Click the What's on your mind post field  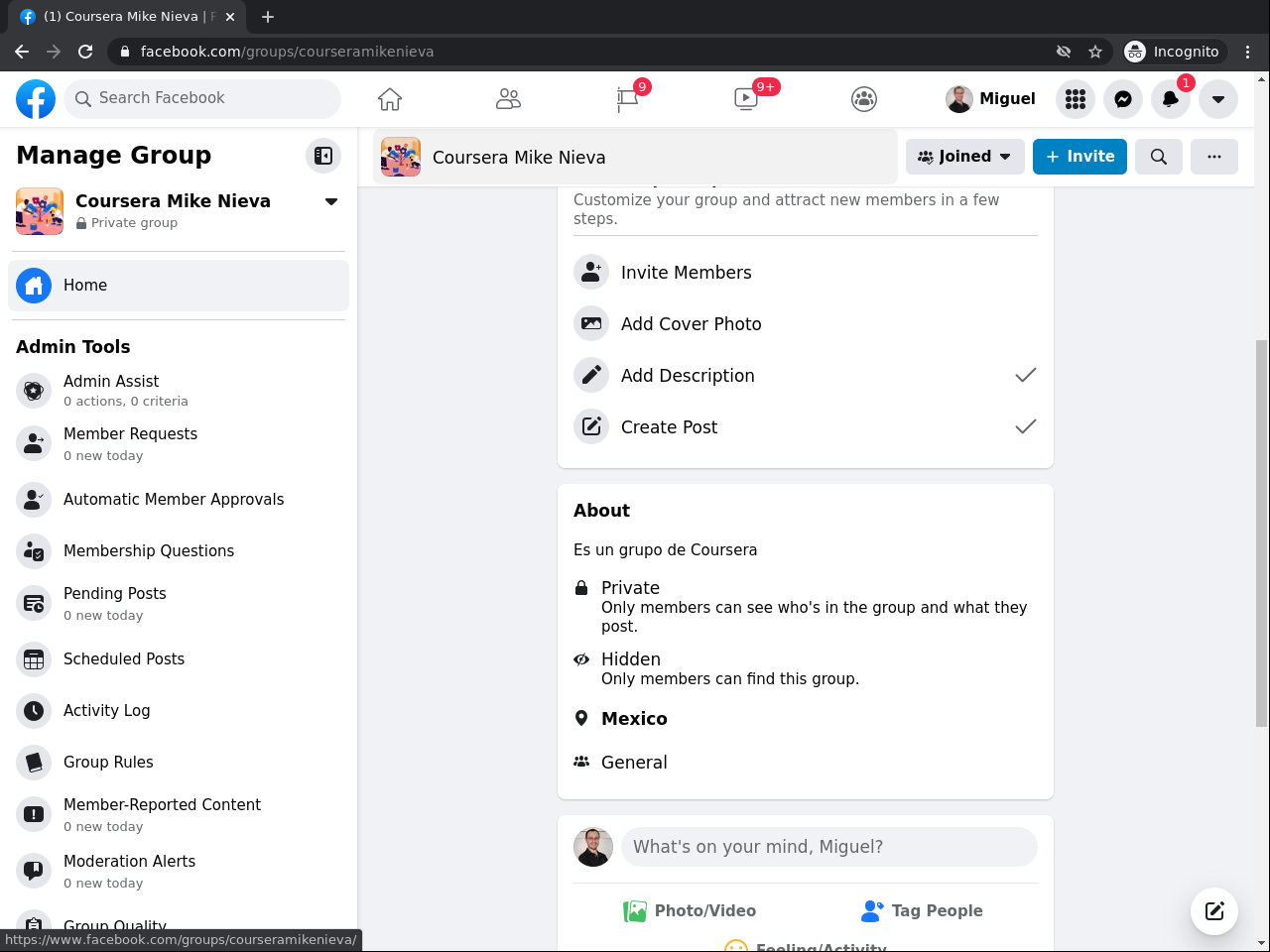829,847
